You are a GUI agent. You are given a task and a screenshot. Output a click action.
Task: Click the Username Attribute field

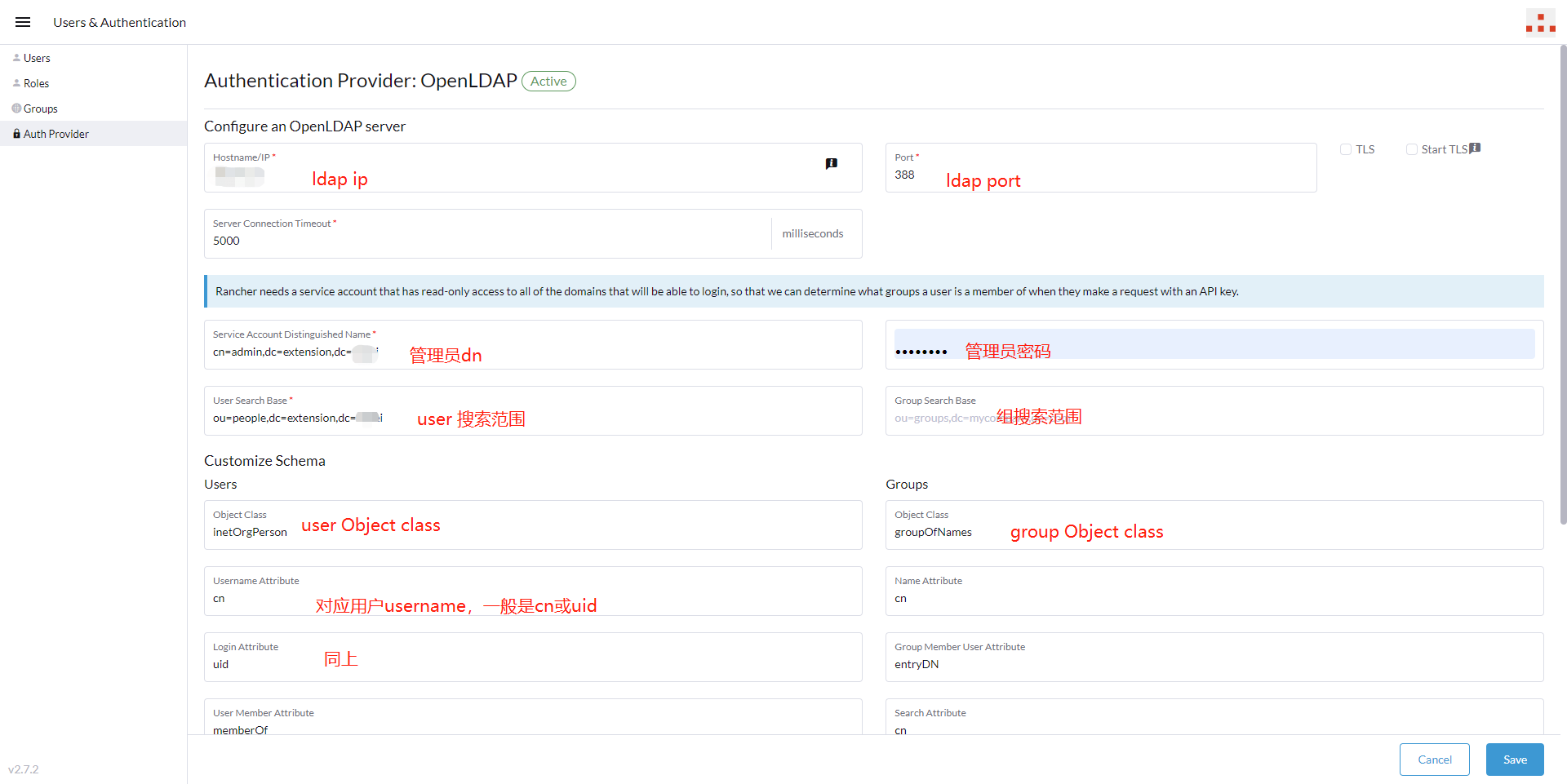533,591
